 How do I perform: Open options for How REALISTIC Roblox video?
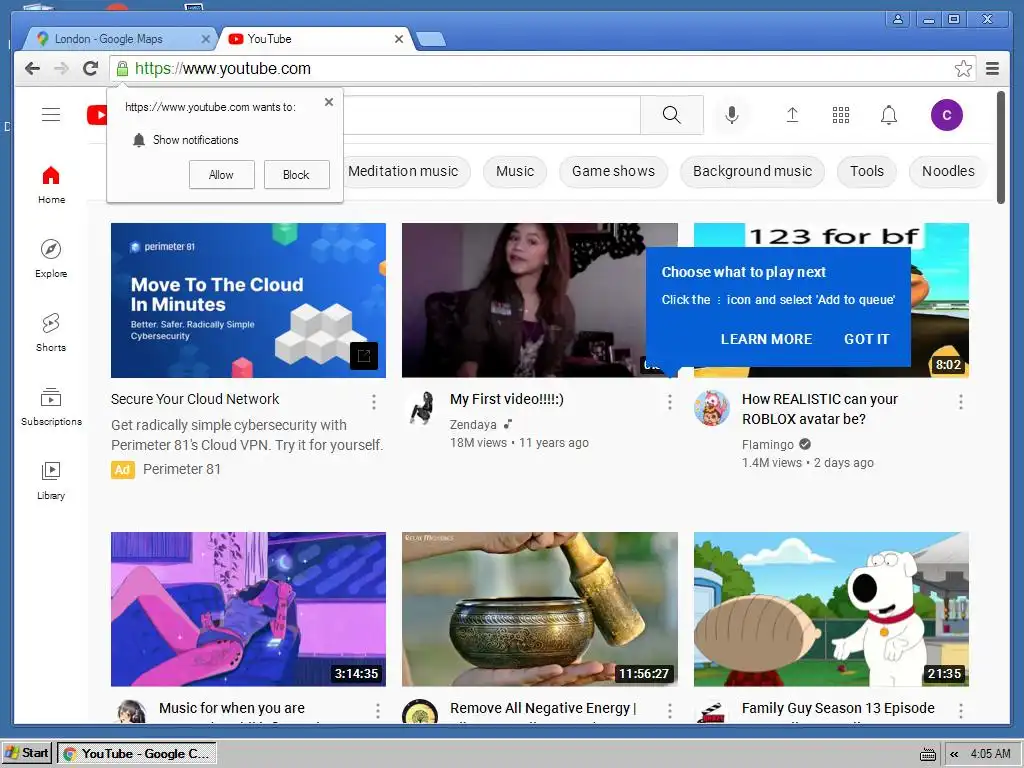click(961, 402)
